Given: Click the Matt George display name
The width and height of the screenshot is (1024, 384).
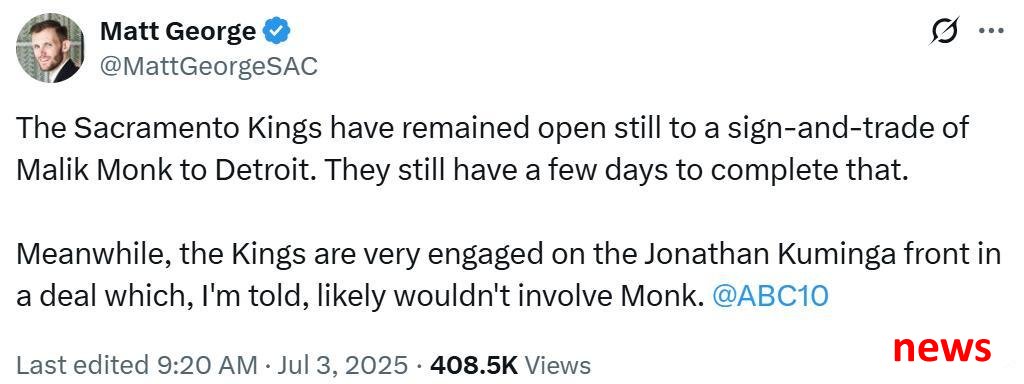Looking at the screenshot, I should pyautogui.click(x=178, y=31).
